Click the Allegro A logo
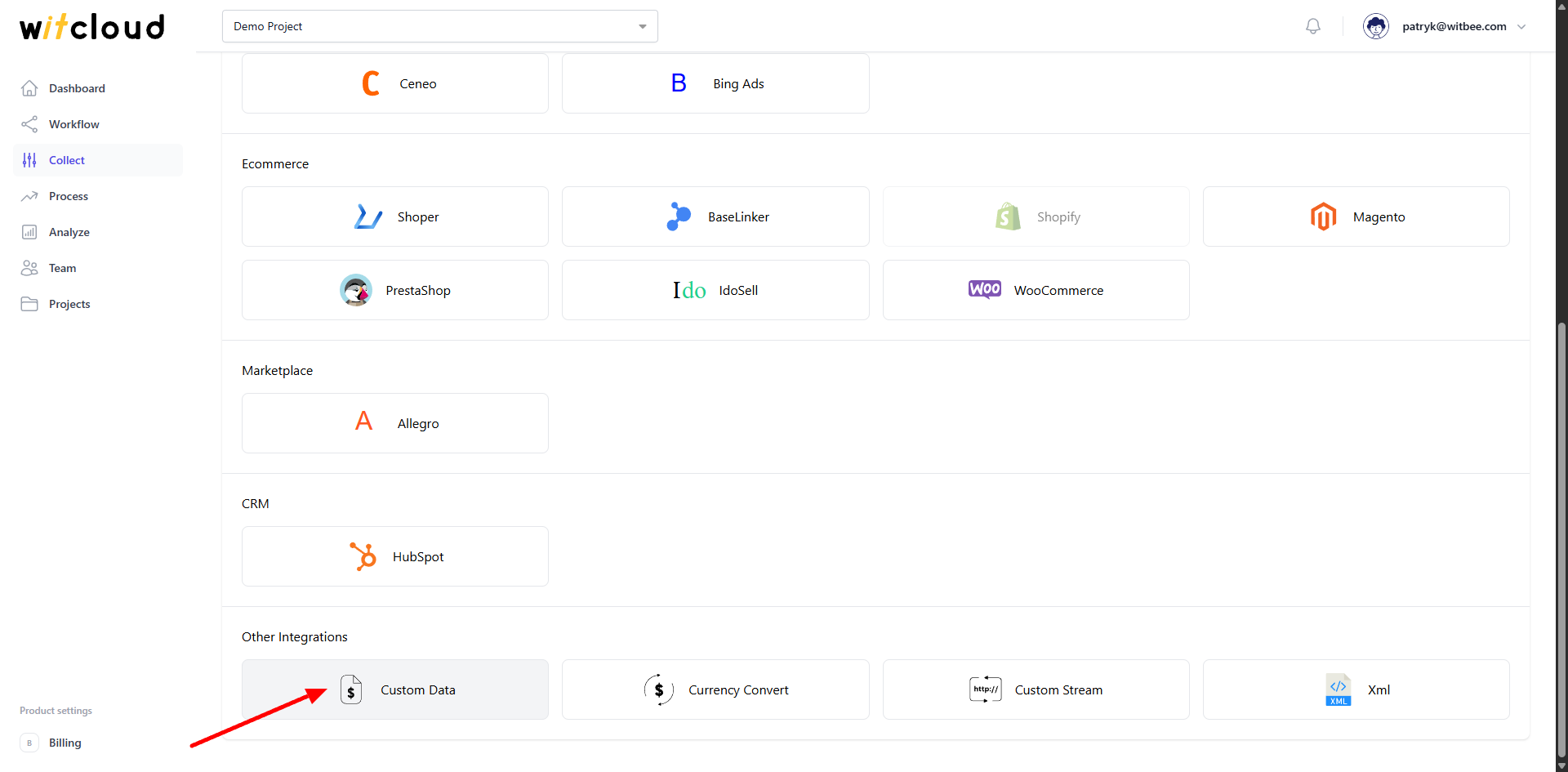1568x772 pixels. coord(364,422)
